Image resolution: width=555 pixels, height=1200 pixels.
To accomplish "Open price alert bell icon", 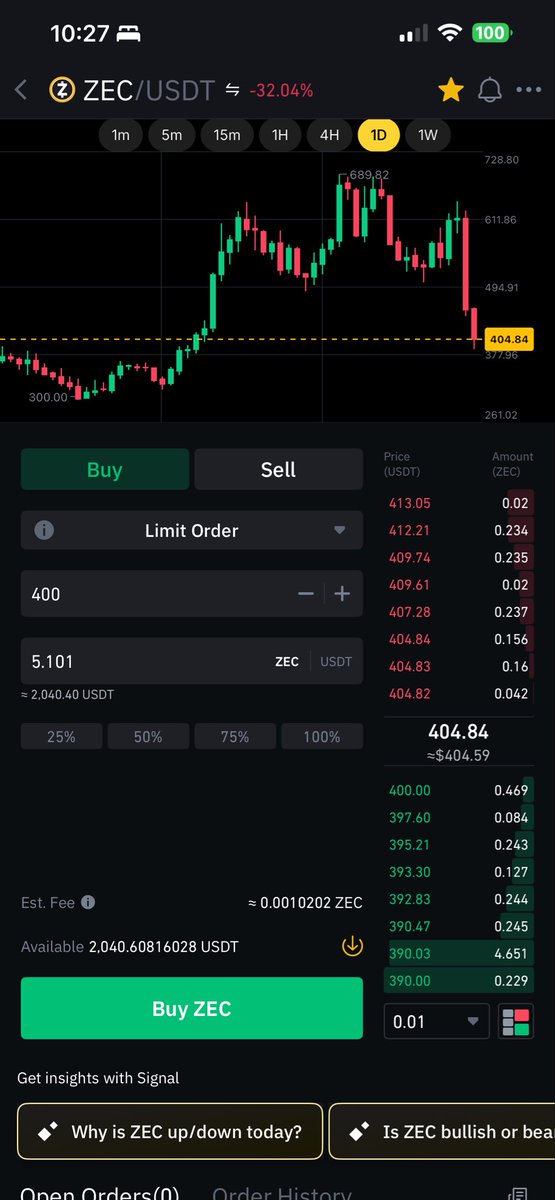I will [490, 90].
